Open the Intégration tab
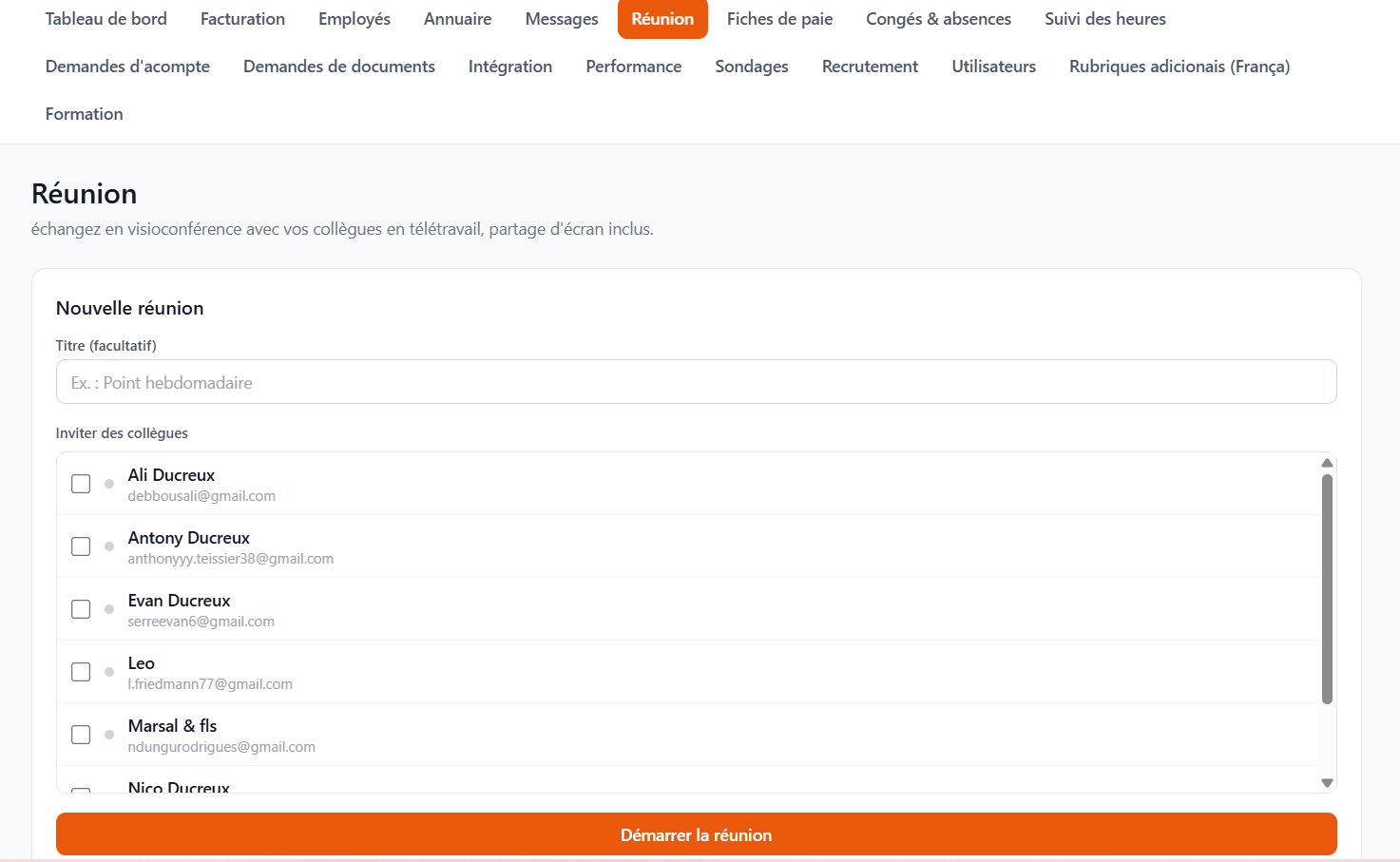Viewport: 1400px width, 862px height. tap(510, 67)
